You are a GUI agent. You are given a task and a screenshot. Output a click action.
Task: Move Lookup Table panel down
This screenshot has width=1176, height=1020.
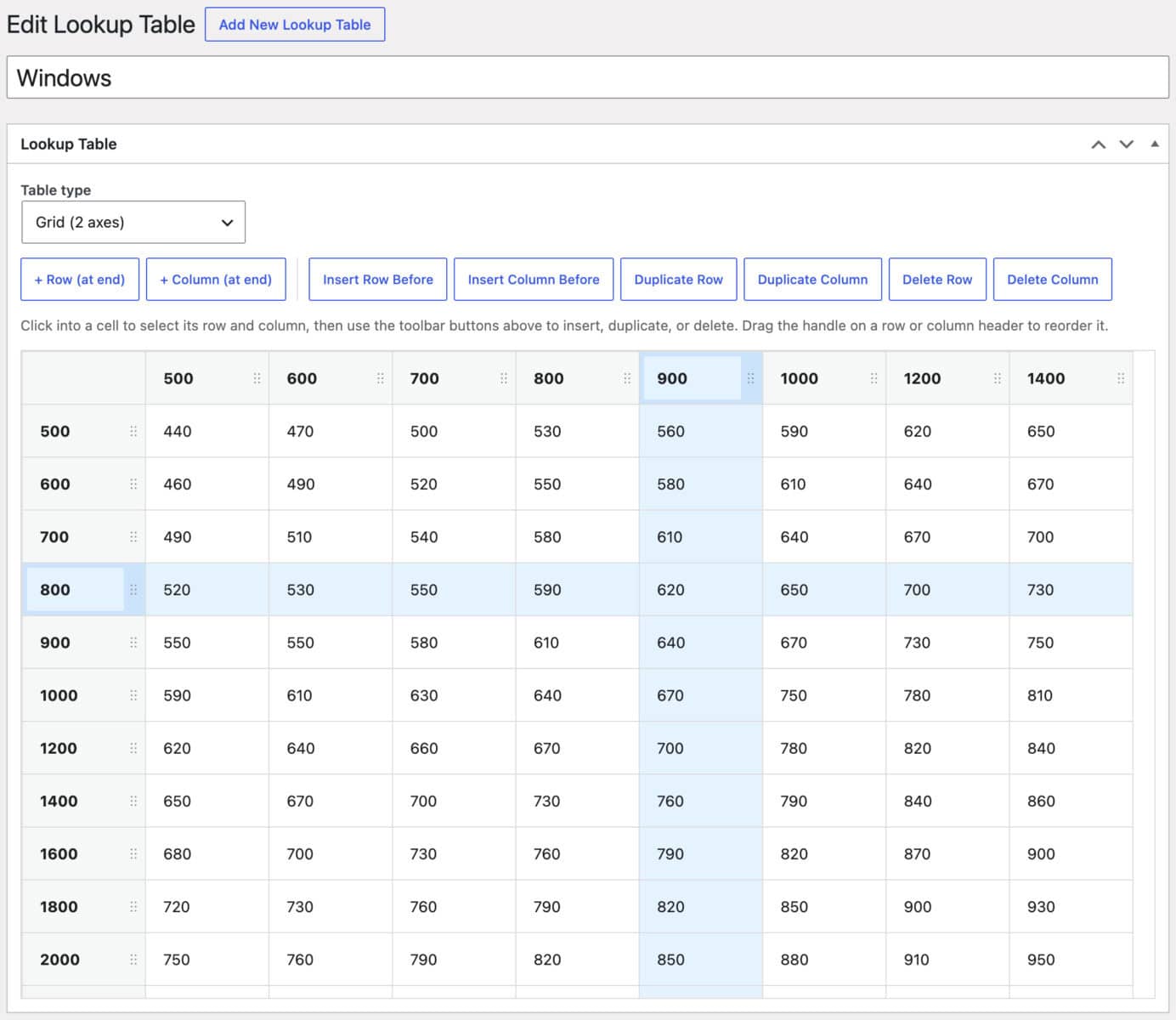1127,144
